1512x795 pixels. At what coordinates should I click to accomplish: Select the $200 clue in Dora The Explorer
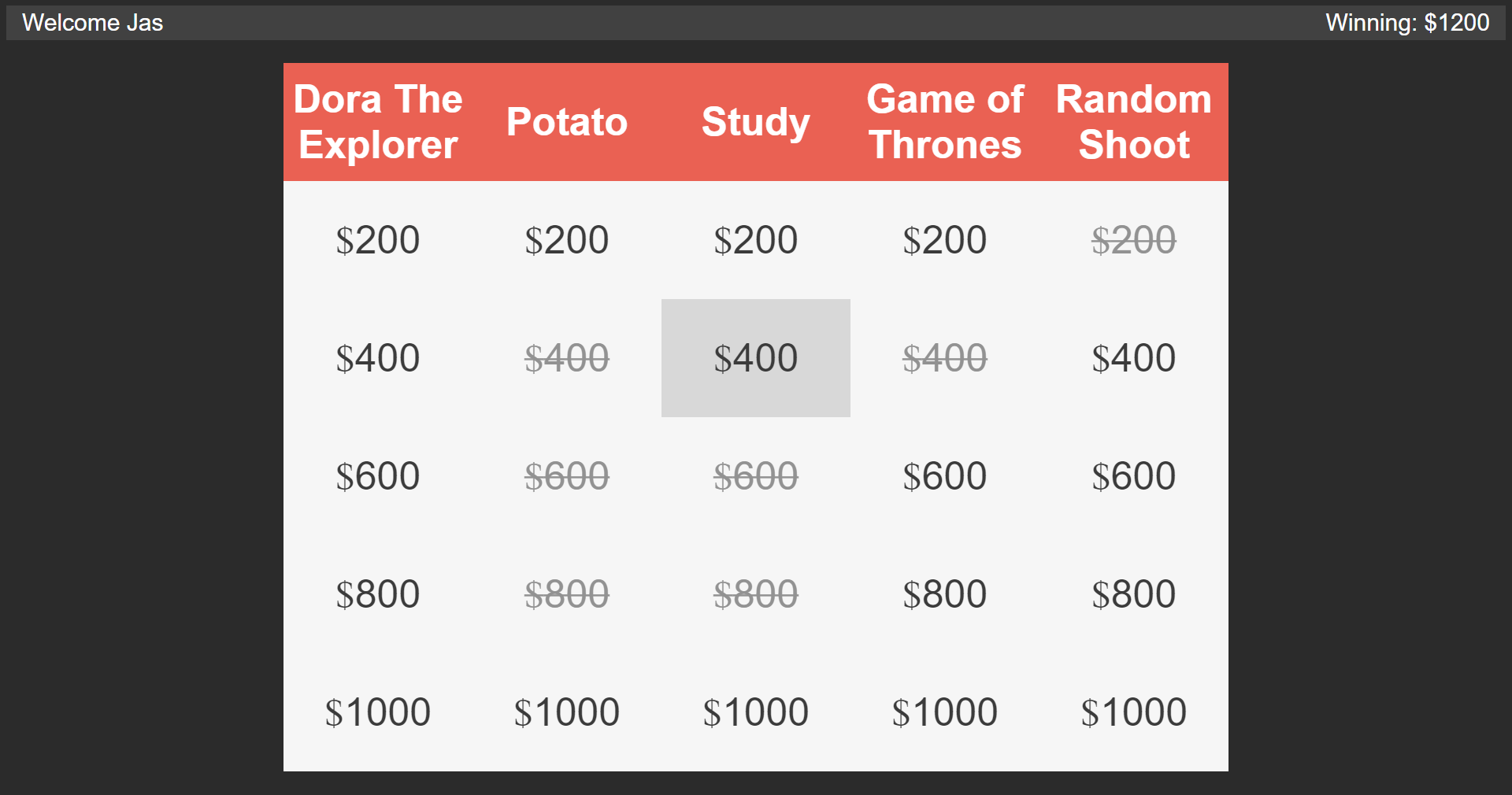(x=378, y=240)
